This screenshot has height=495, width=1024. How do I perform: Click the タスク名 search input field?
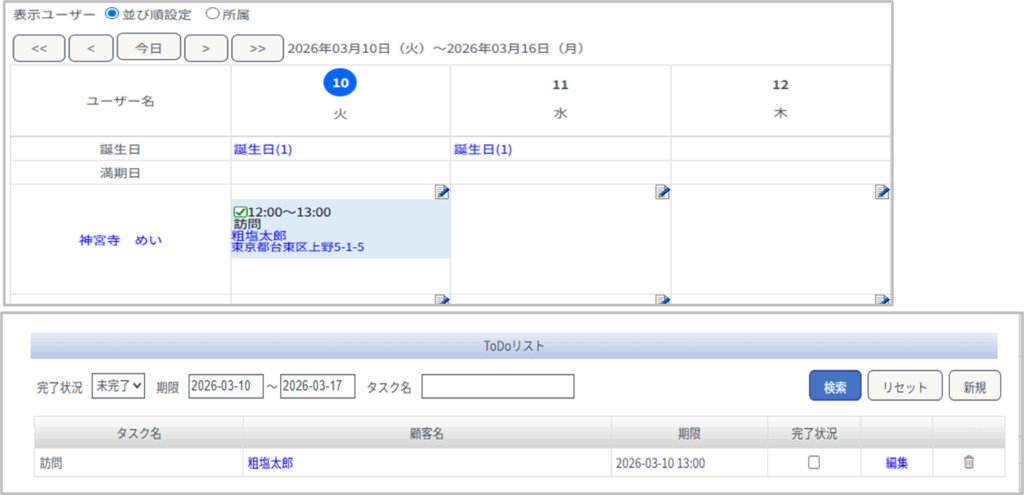(498, 386)
